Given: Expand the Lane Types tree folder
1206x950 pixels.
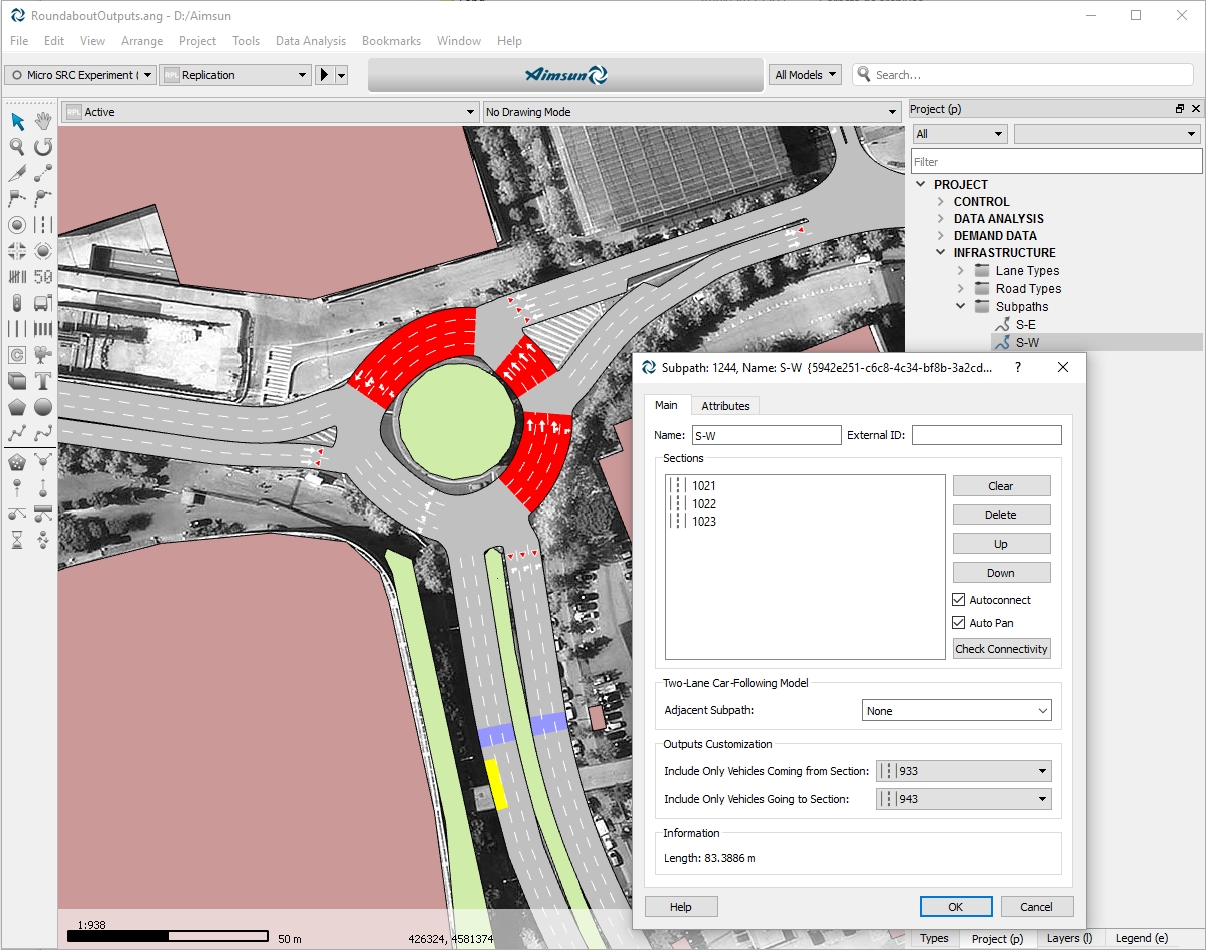Looking at the screenshot, I should (960, 271).
